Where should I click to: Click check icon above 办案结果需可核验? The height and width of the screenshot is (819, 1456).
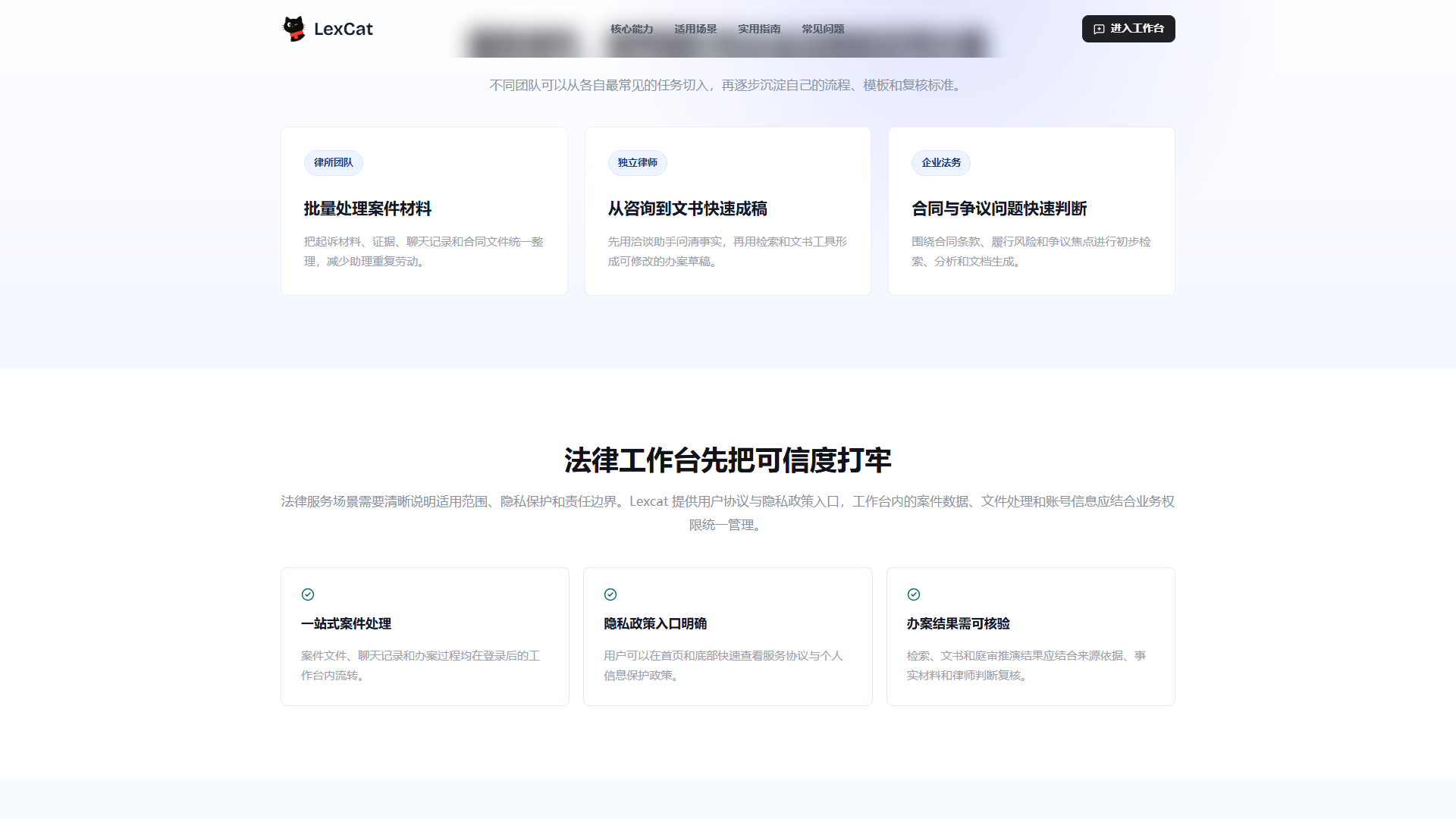pos(914,595)
